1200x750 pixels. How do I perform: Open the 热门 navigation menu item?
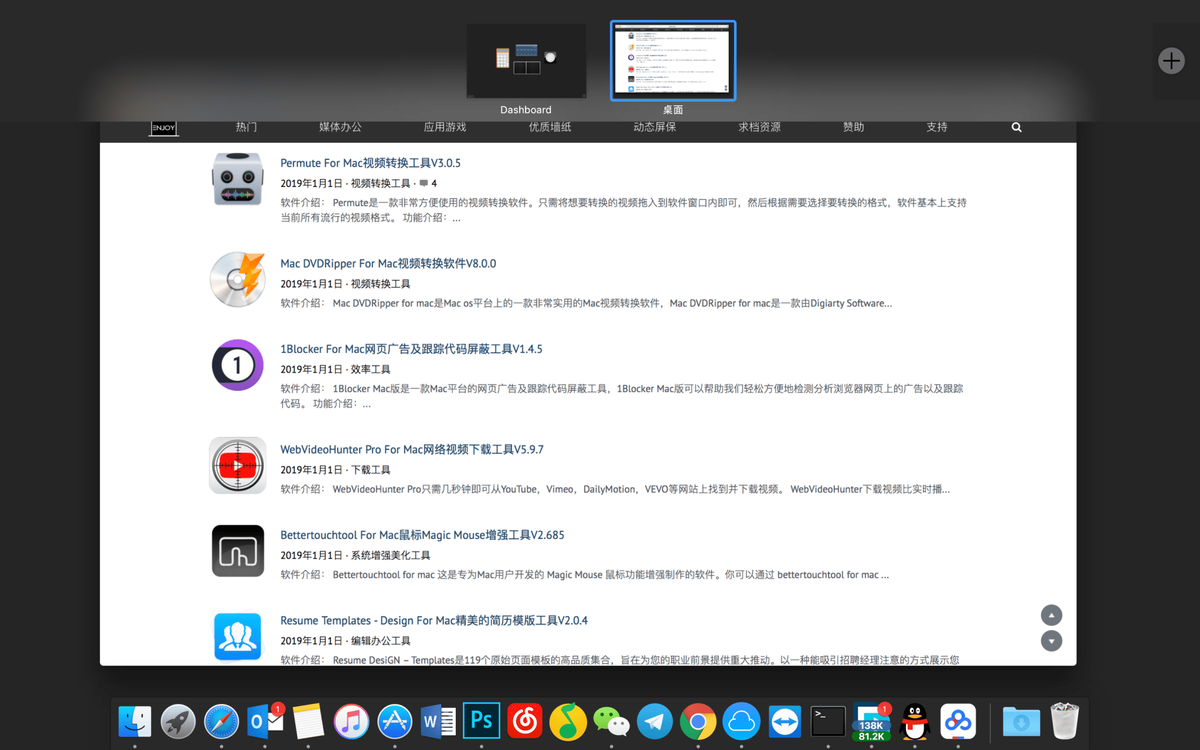(x=247, y=127)
